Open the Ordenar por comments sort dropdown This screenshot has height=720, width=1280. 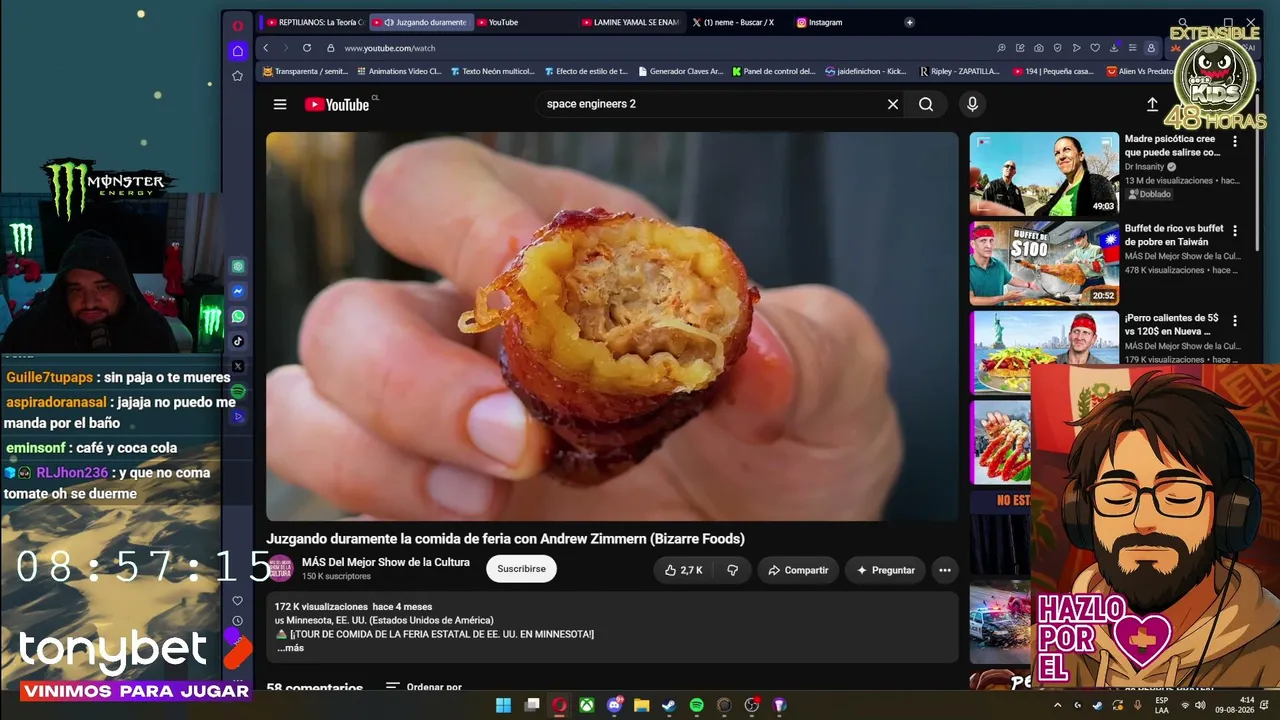point(424,688)
